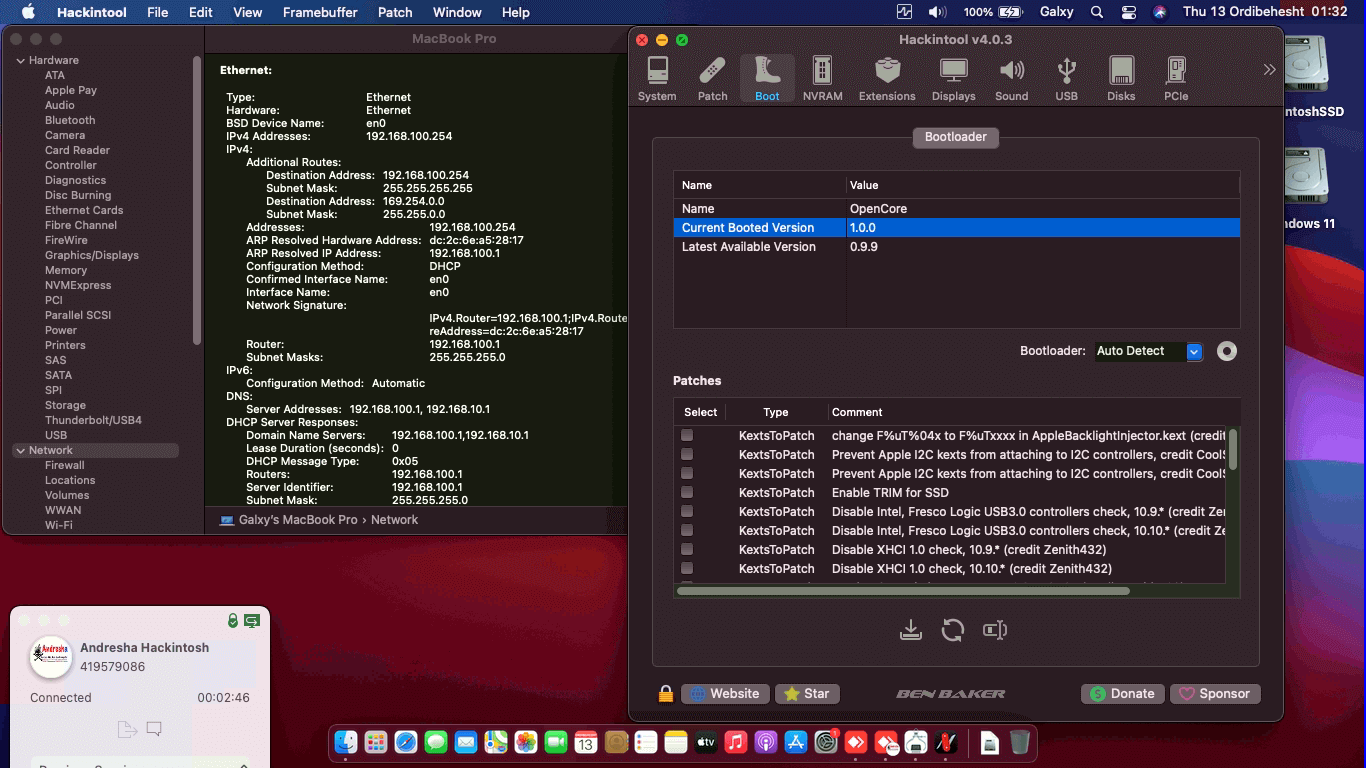This screenshot has width=1366, height=768.
Task: Click the System Information sidebar scrollbar
Action: point(196,200)
